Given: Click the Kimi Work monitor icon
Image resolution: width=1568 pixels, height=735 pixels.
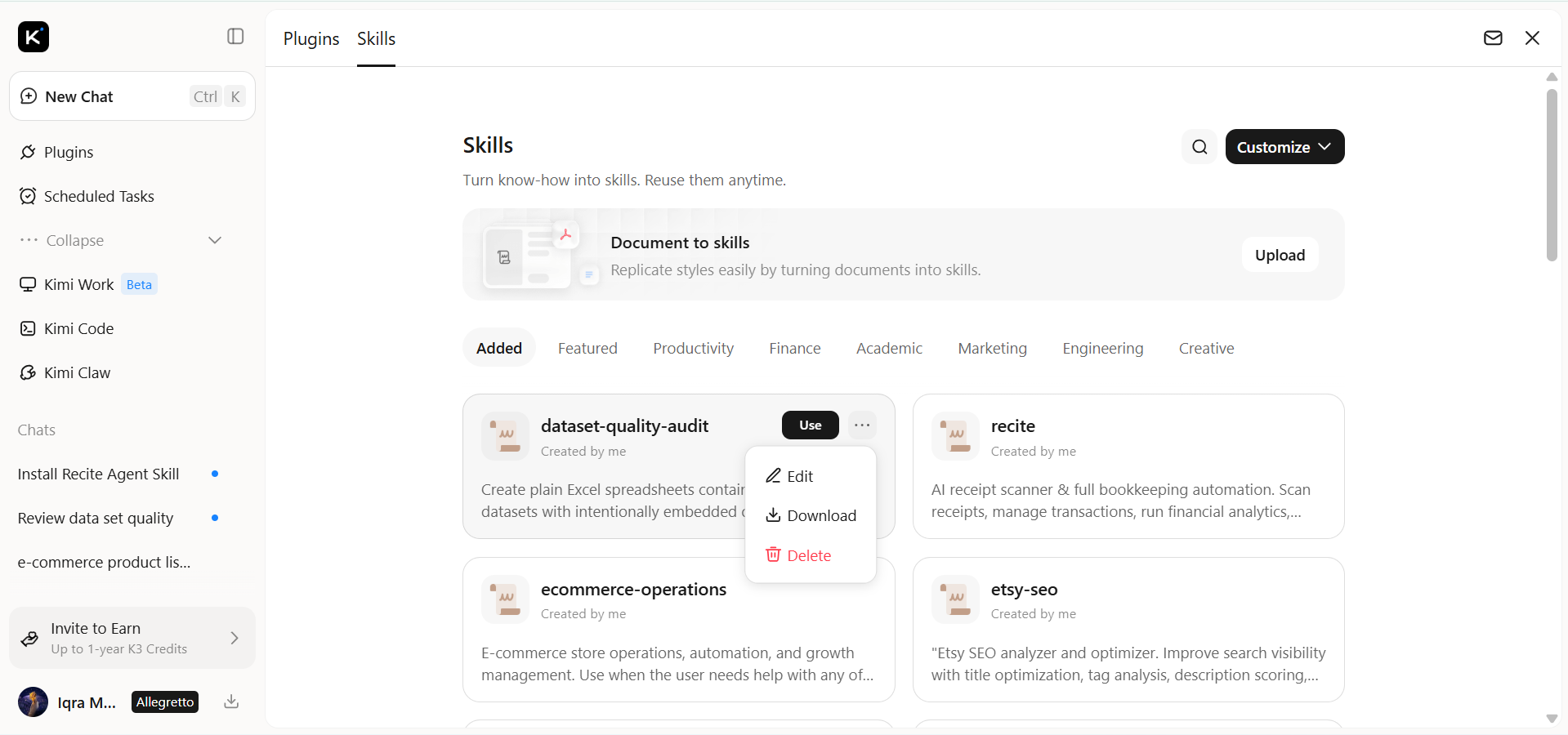Looking at the screenshot, I should point(28,284).
